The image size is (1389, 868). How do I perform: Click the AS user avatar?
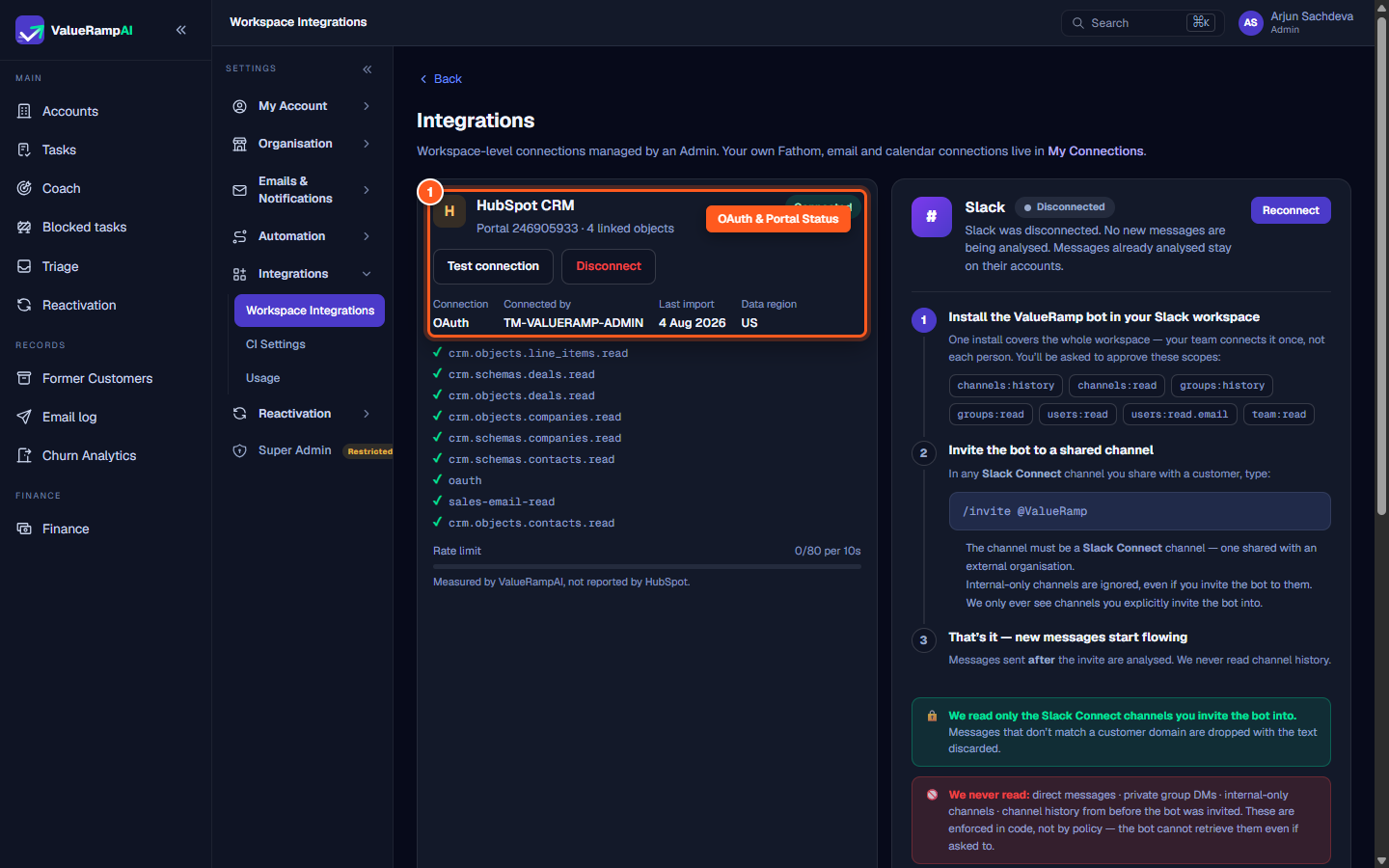(x=1251, y=23)
